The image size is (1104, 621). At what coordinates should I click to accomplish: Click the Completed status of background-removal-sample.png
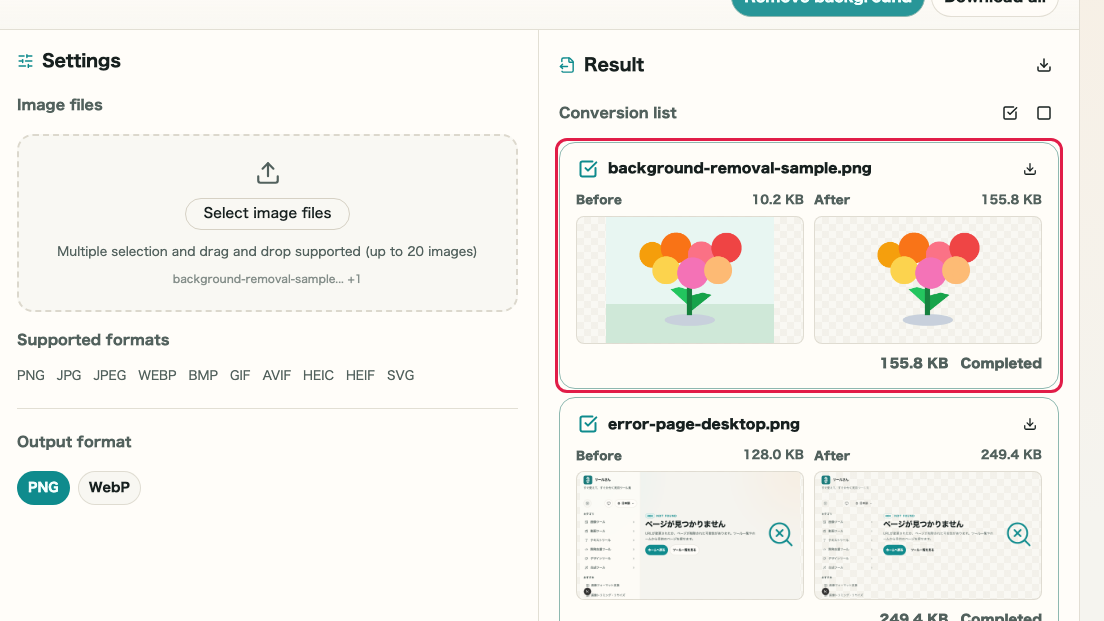click(x=1000, y=363)
